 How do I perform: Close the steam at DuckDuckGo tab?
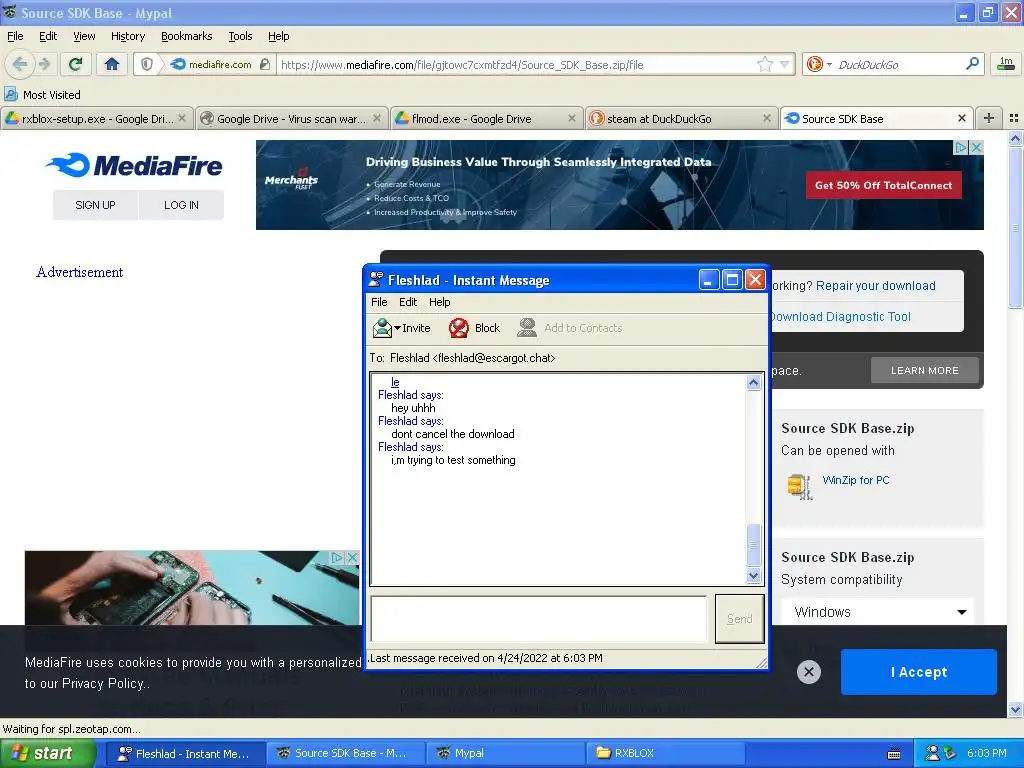coord(767,118)
